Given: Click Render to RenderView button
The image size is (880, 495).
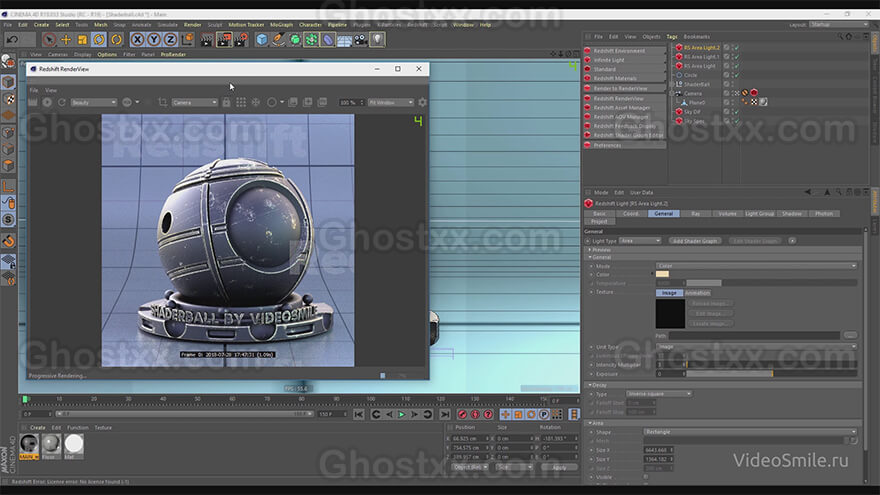Looking at the screenshot, I should coord(625,88).
